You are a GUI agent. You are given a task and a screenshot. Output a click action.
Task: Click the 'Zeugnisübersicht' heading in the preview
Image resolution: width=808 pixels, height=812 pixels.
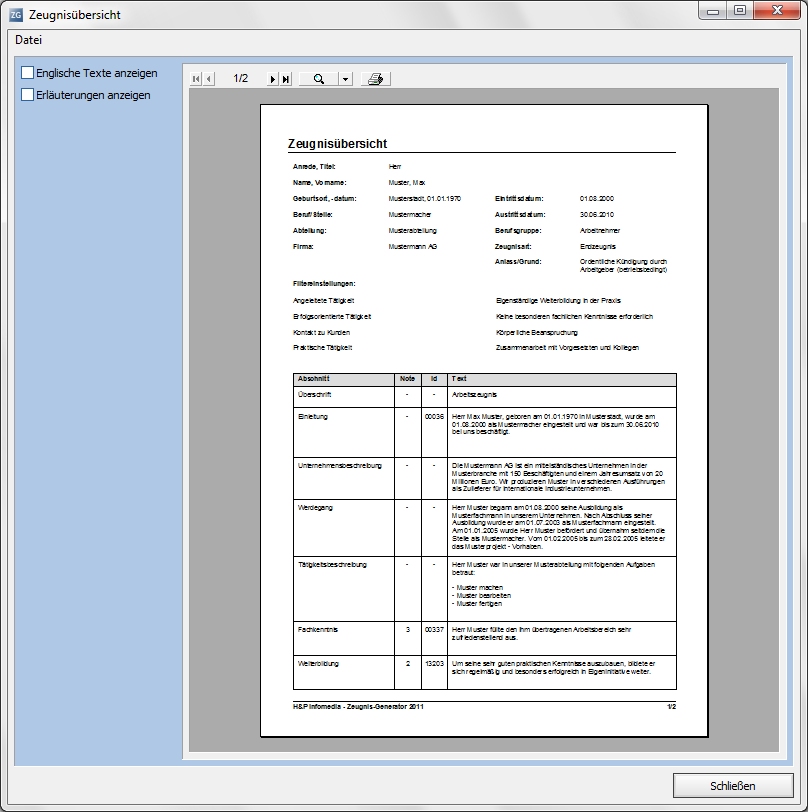[337, 143]
